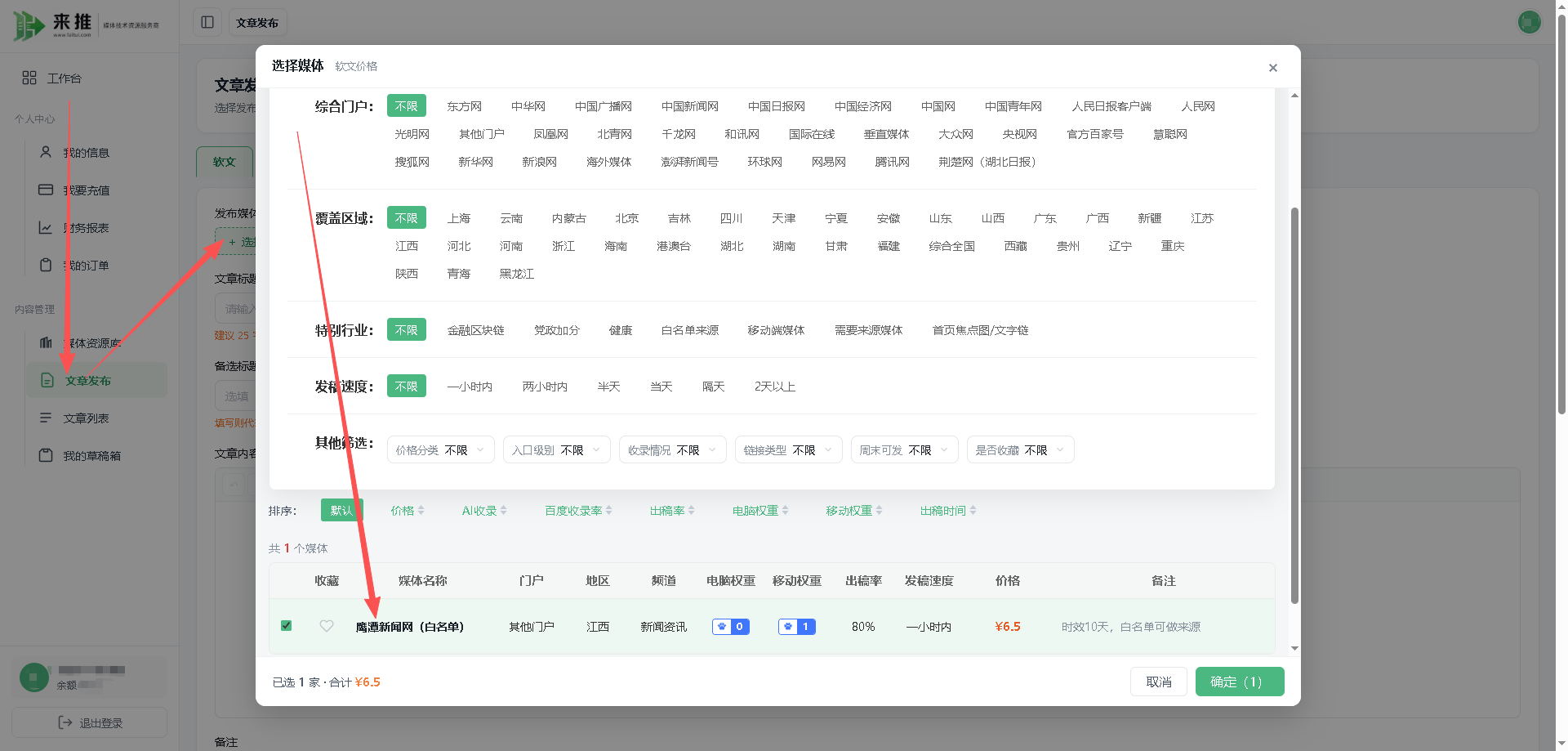Toggle the sidebar collapse icon in header
This screenshot has width=1568, height=751.
(x=207, y=22)
